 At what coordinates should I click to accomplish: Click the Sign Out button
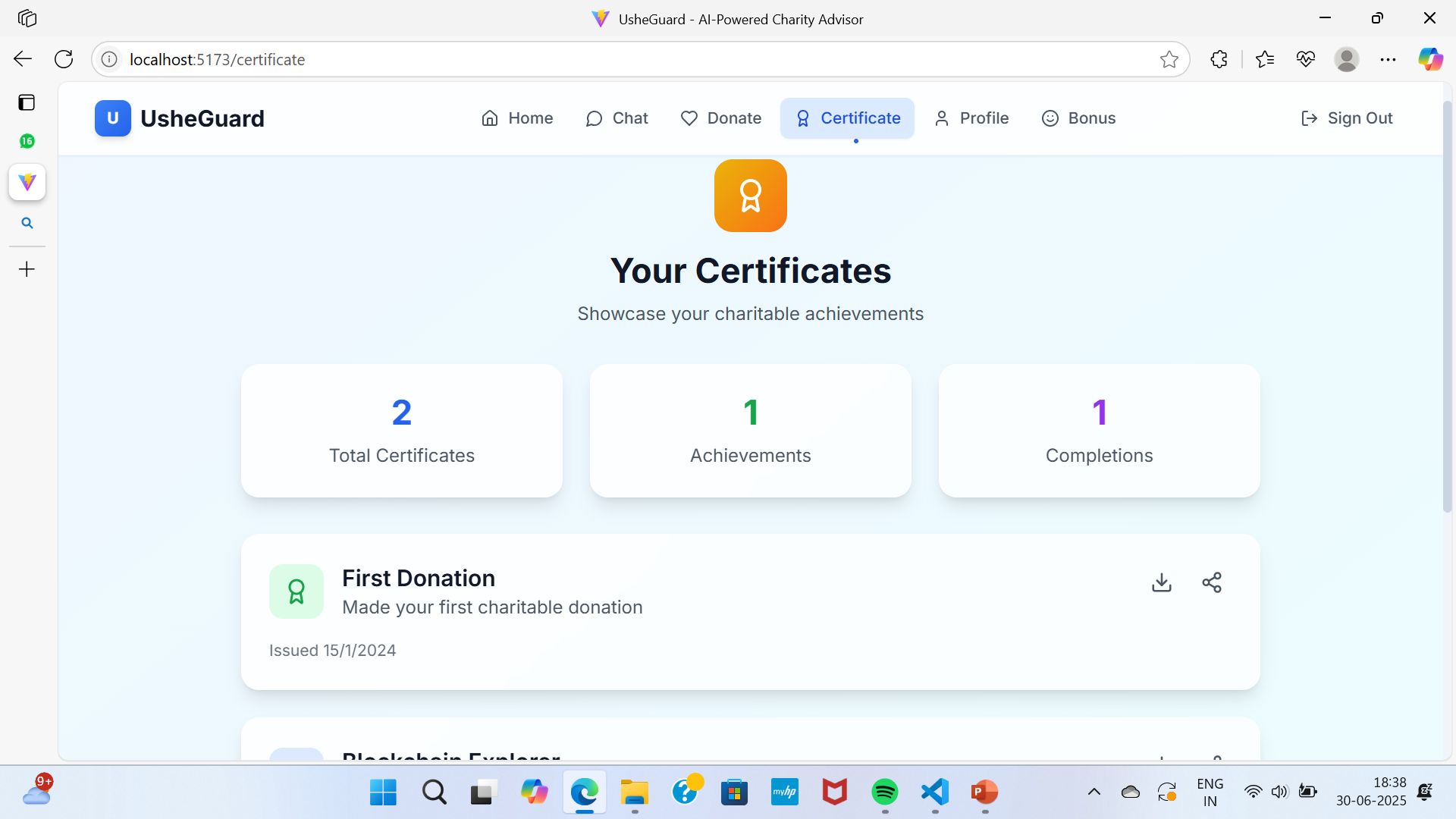pos(1347,118)
